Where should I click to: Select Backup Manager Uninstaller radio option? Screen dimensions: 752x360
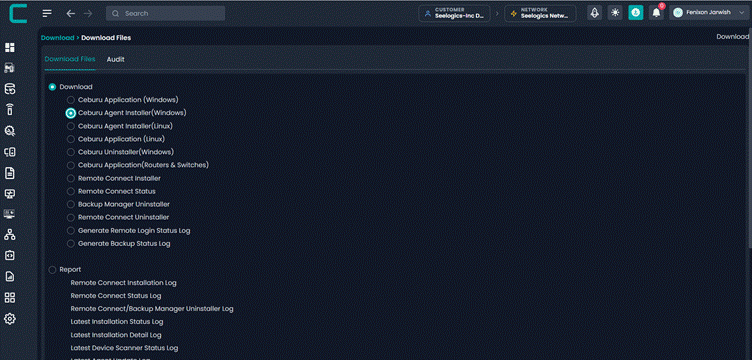70,204
